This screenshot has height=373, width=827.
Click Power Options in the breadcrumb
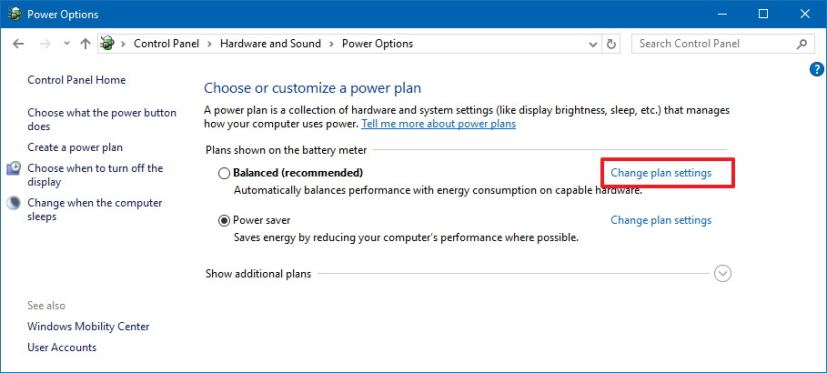[378, 44]
